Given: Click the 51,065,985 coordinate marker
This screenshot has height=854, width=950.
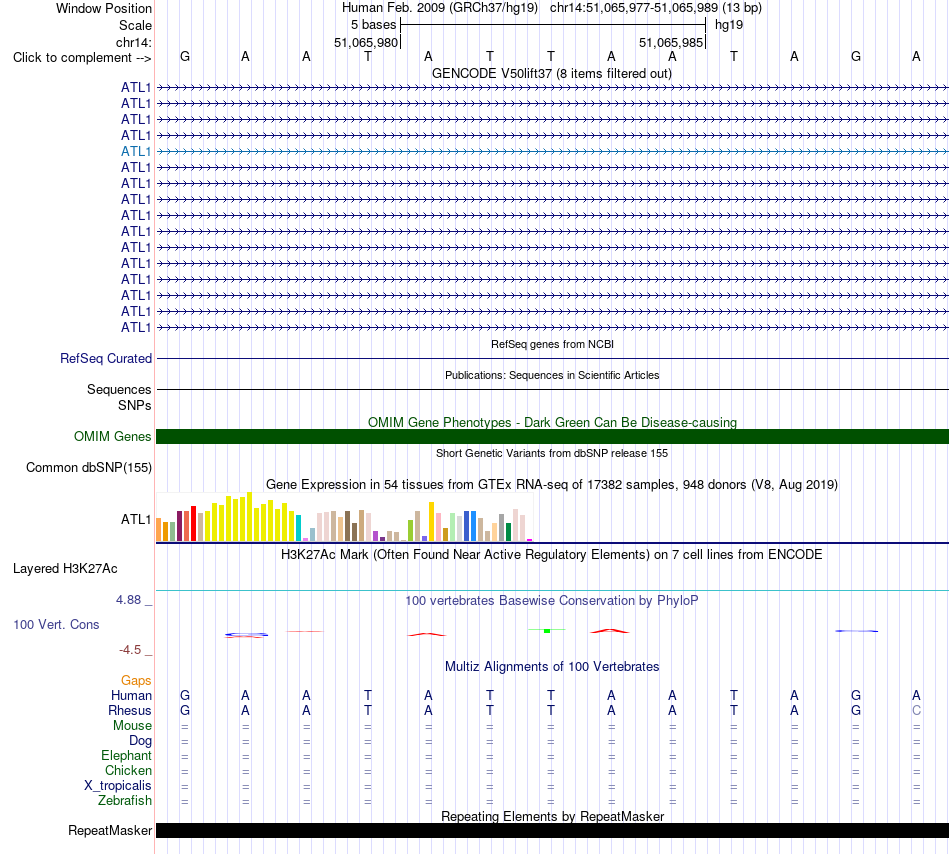Looking at the screenshot, I should (x=671, y=42).
